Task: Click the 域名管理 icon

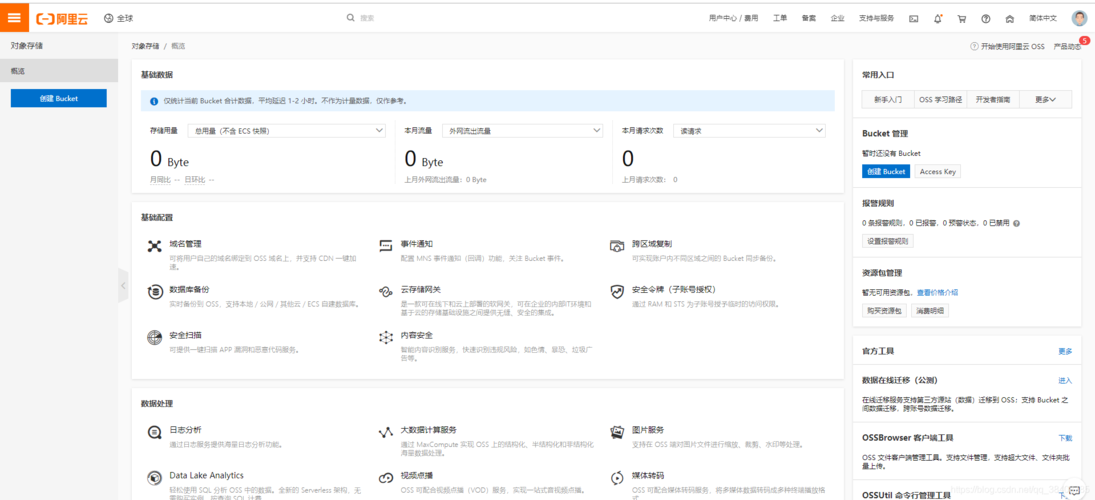Action: pos(154,246)
